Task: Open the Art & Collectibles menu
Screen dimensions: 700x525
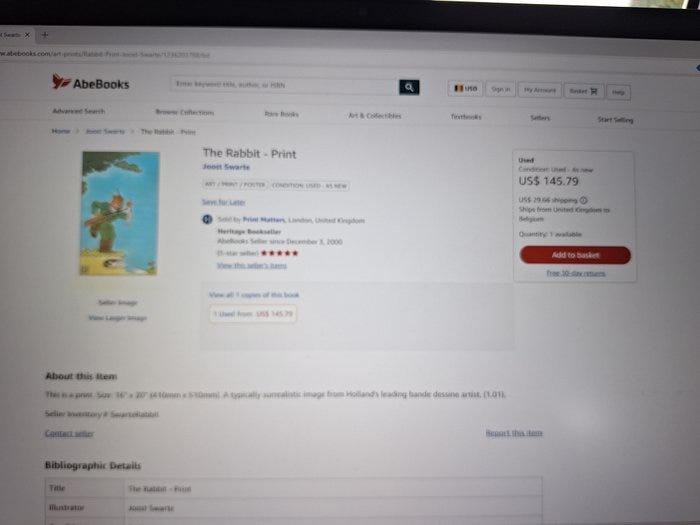Action: (x=375, y=116)
